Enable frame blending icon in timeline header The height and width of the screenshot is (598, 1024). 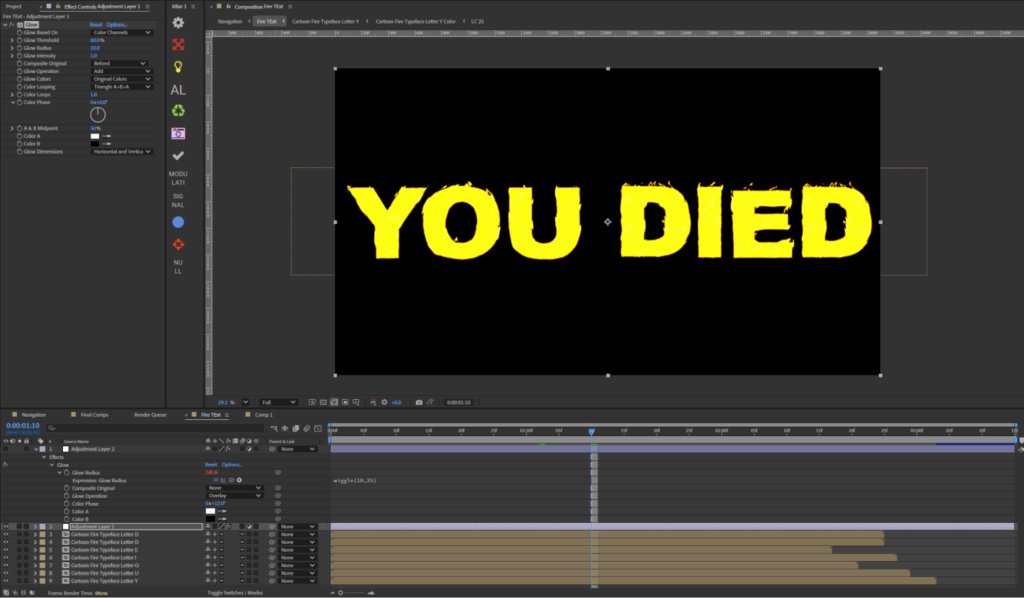pos(295,428)
